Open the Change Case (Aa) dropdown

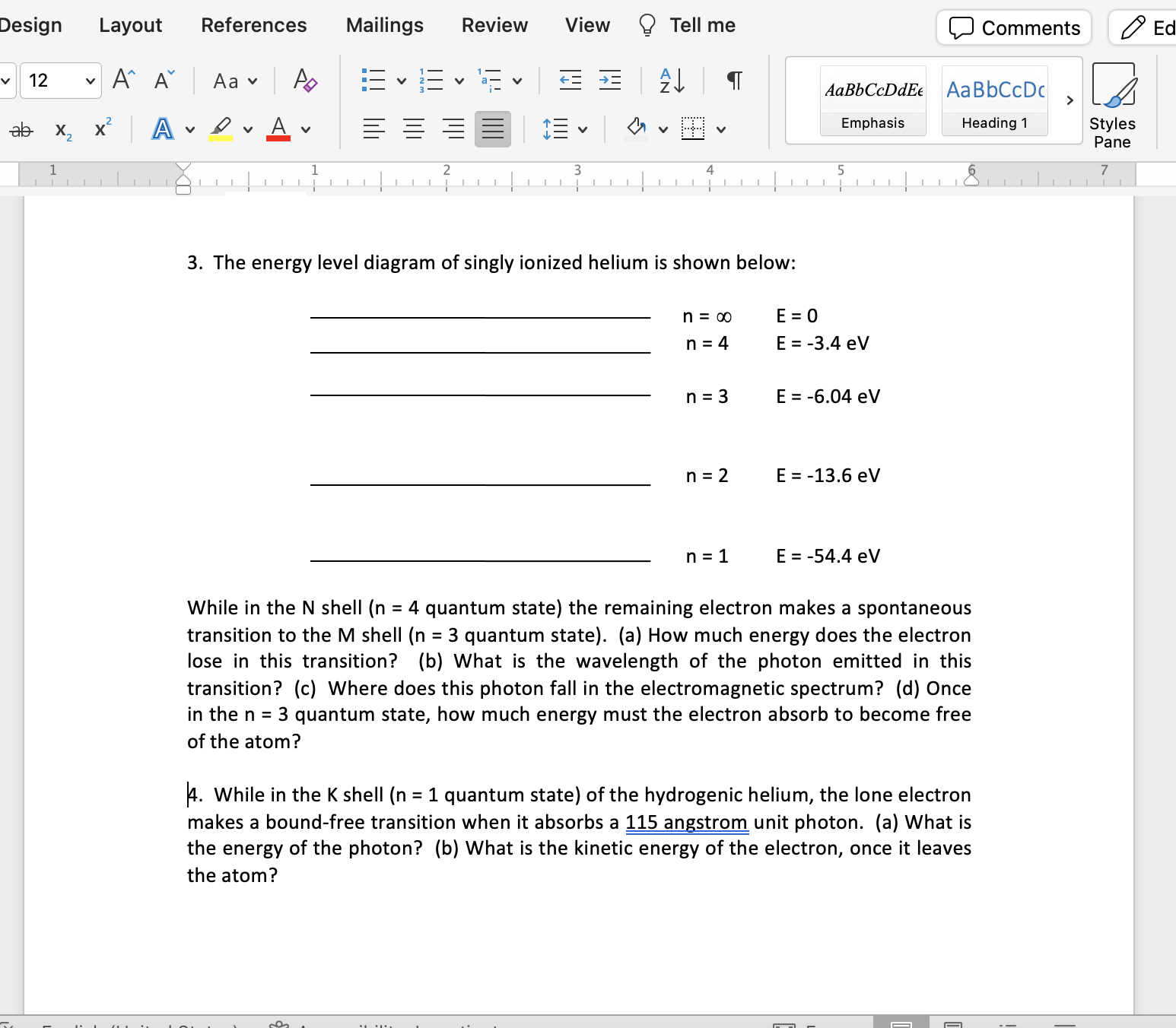click(x=235, y=81)
